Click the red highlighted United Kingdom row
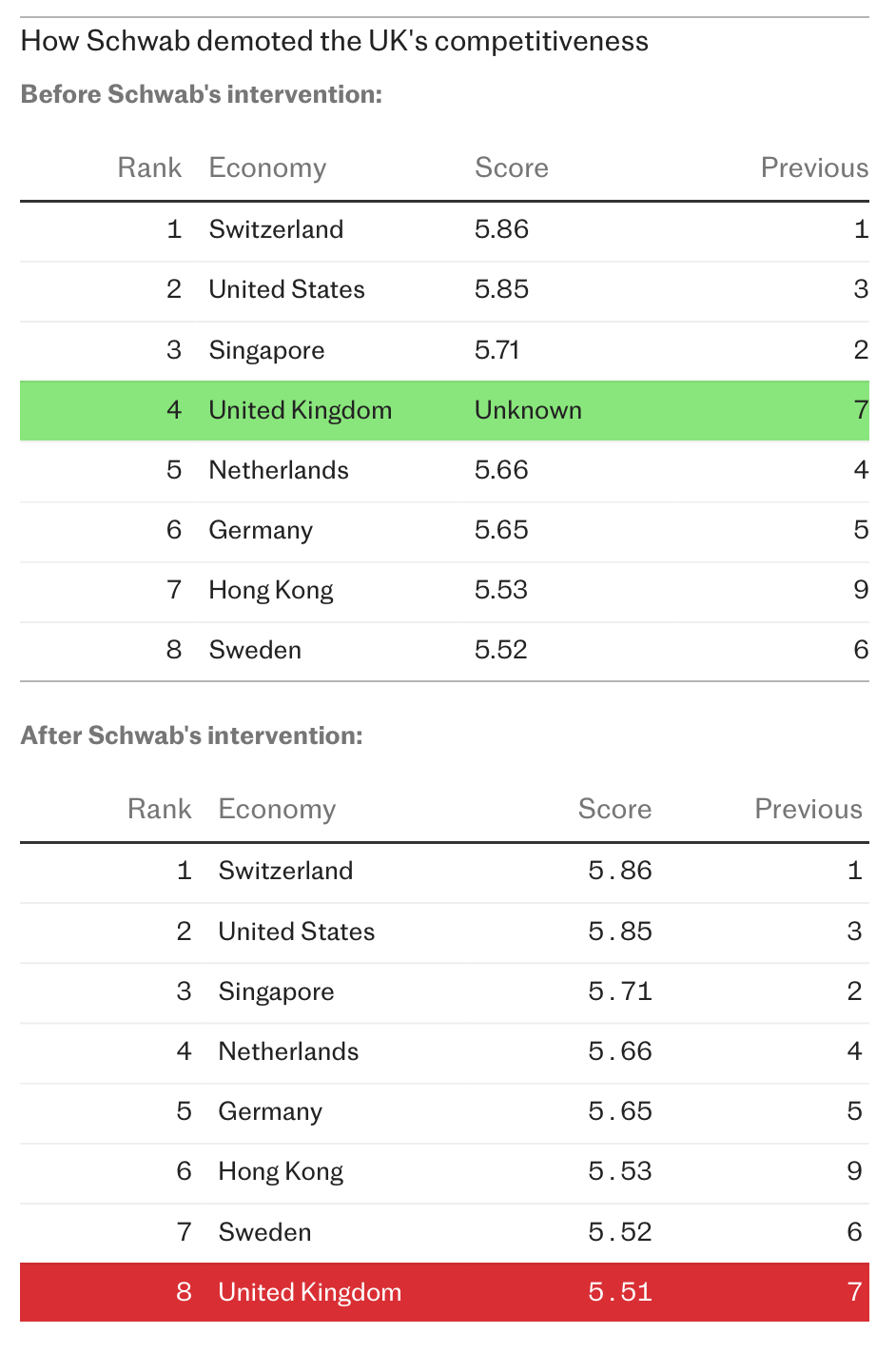This screenshot has width=896, height=1353. [444, 1292]
